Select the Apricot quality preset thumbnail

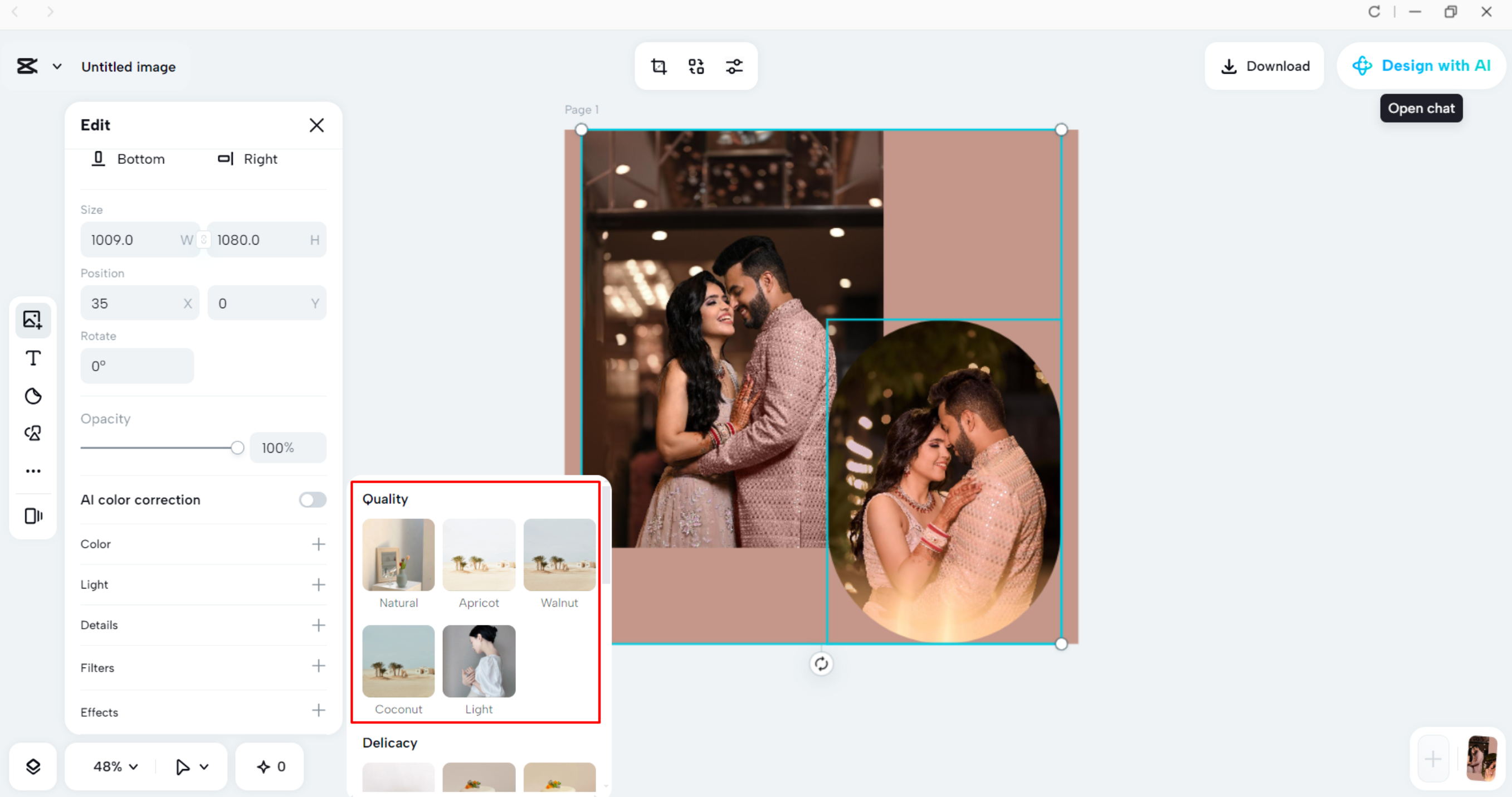tap(479, 554)
